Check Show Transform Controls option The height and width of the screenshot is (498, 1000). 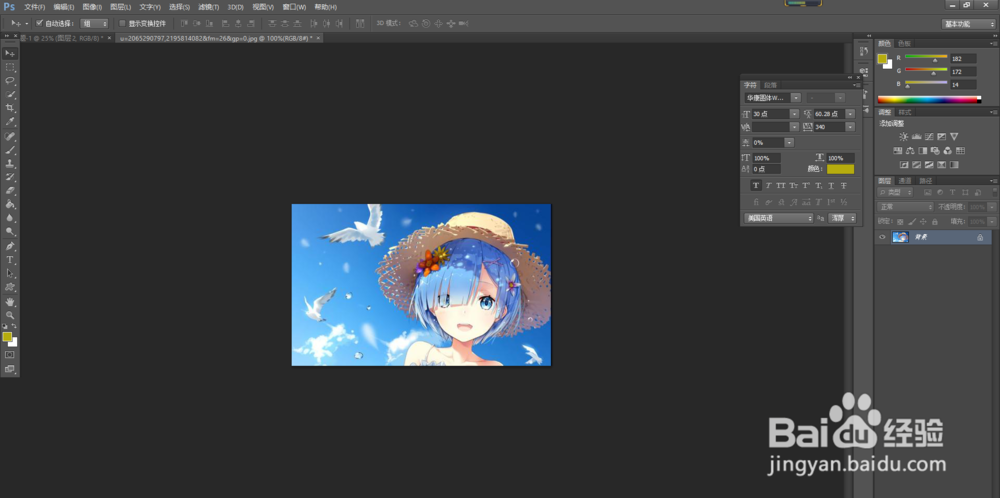click(x=122, y=23)
